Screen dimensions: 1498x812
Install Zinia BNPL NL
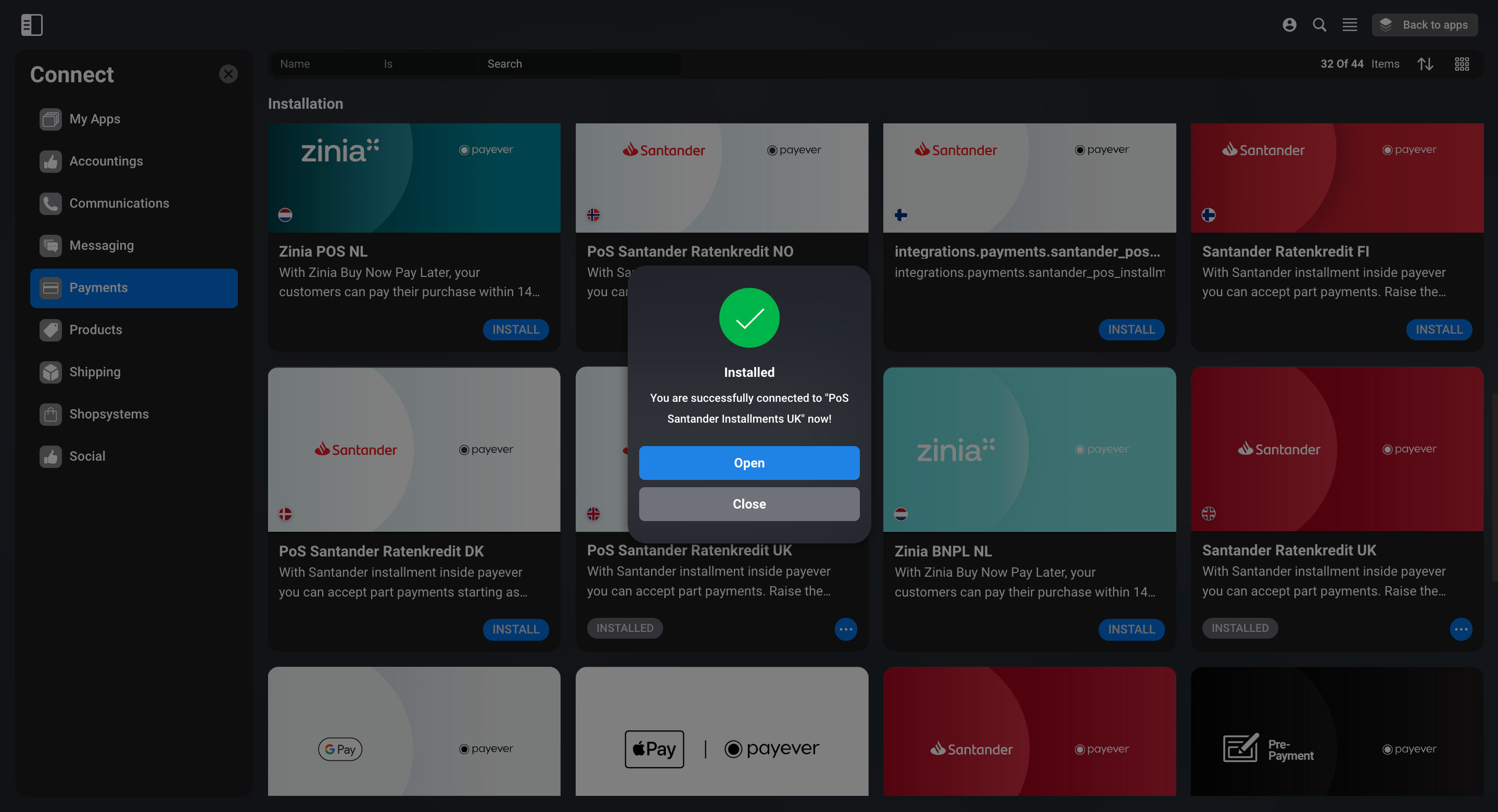[x=1131, y=629]
